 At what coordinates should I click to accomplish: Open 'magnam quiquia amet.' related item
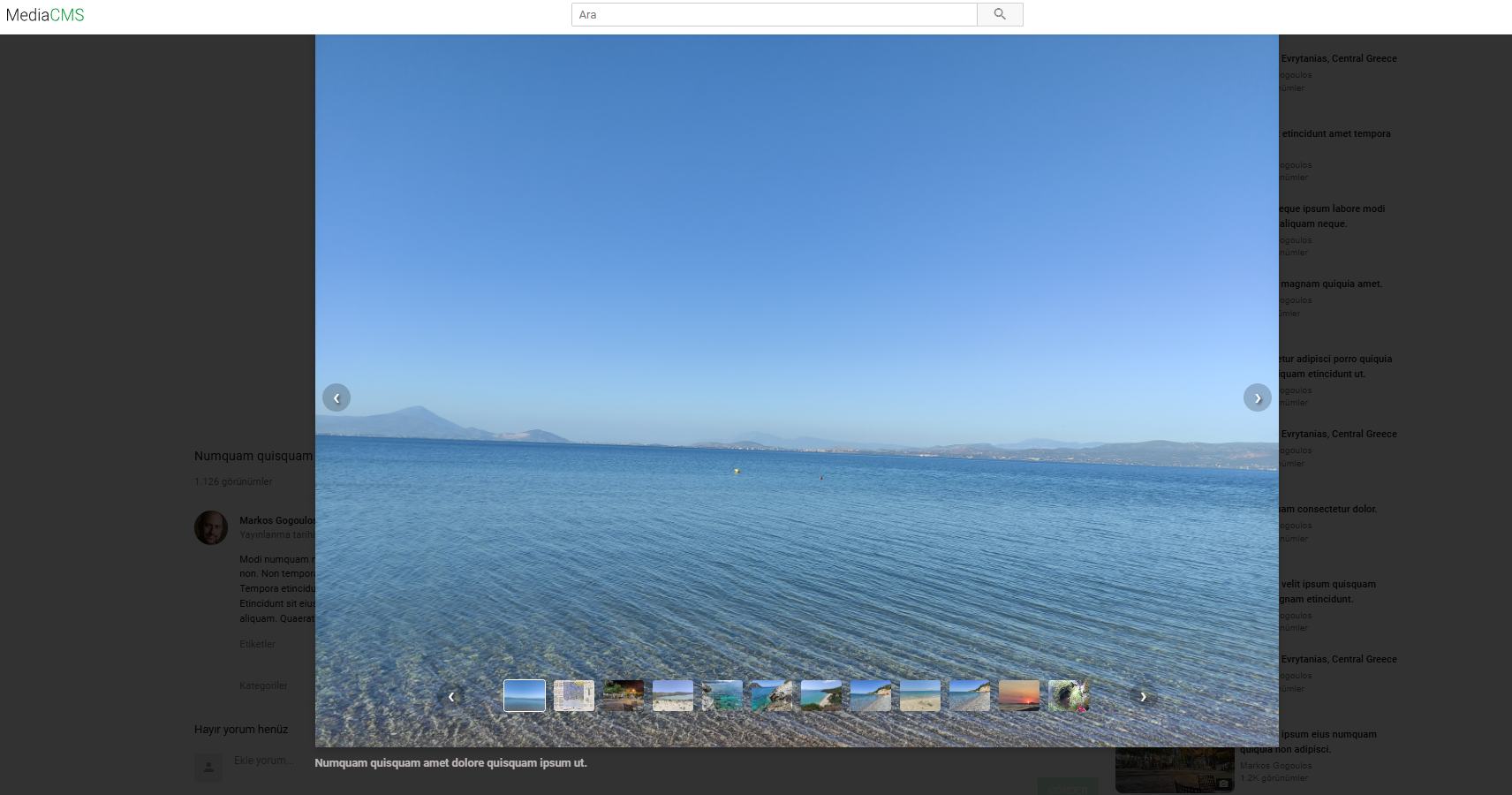pos(1331,284)
